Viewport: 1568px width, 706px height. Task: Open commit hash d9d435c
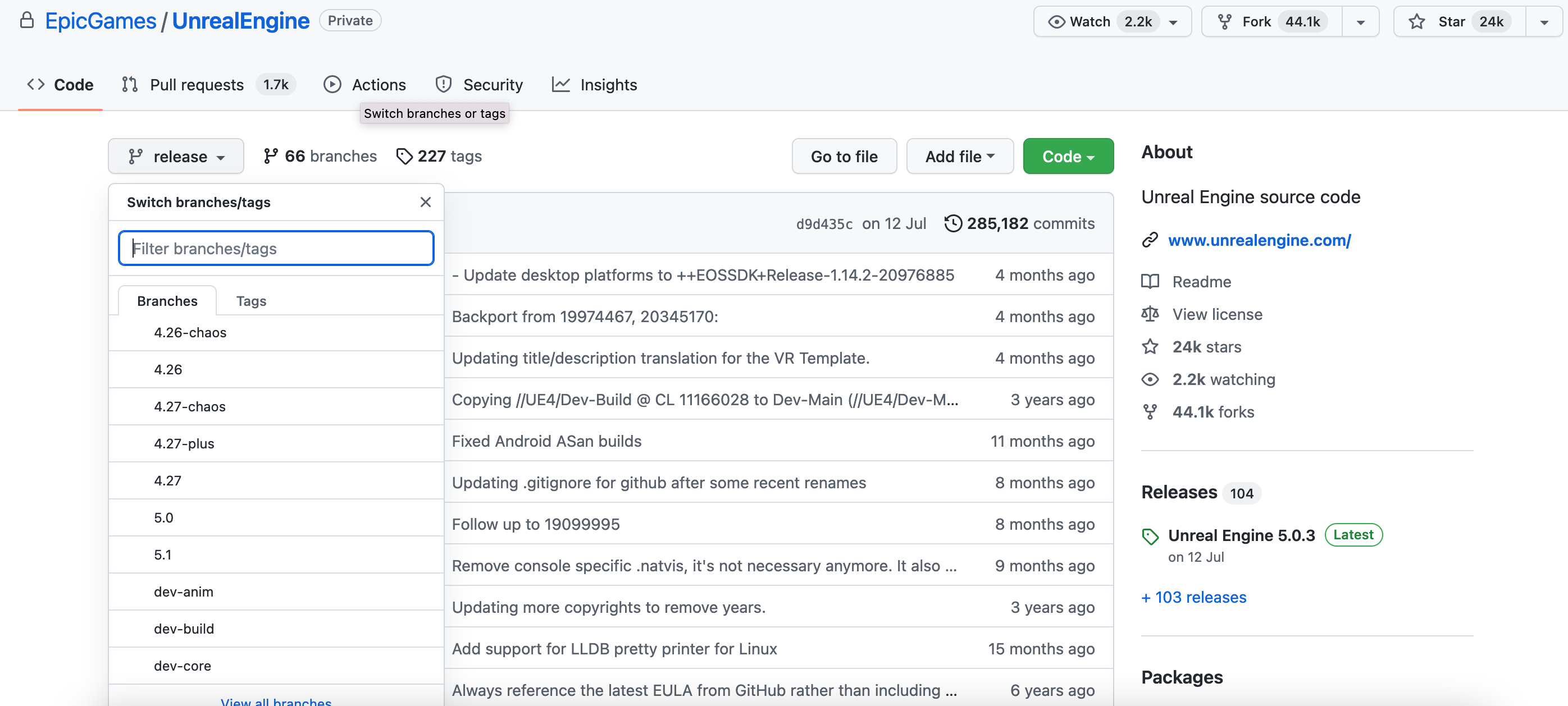[824, 224]
